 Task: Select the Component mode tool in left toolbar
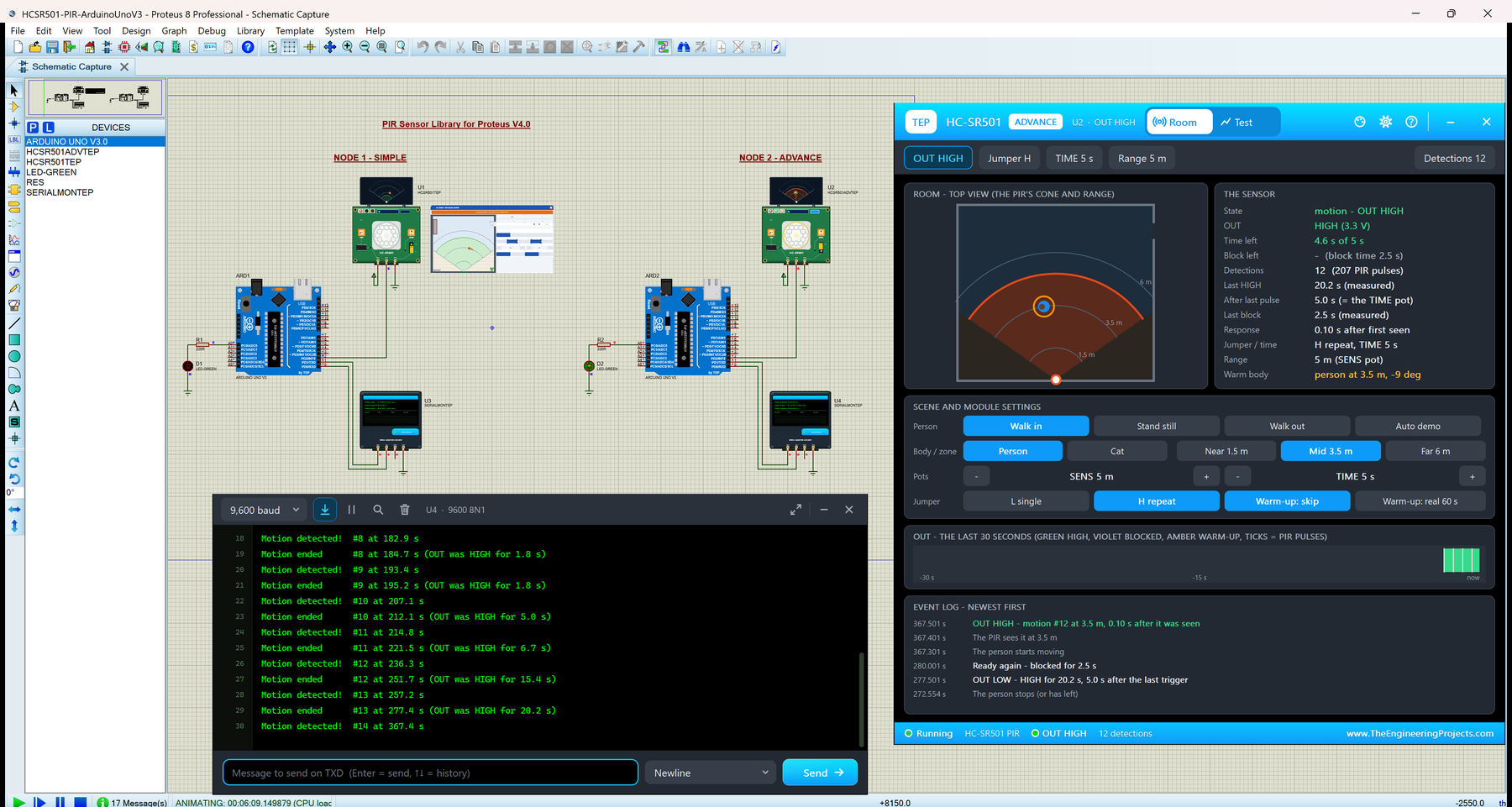pos(14,107)
